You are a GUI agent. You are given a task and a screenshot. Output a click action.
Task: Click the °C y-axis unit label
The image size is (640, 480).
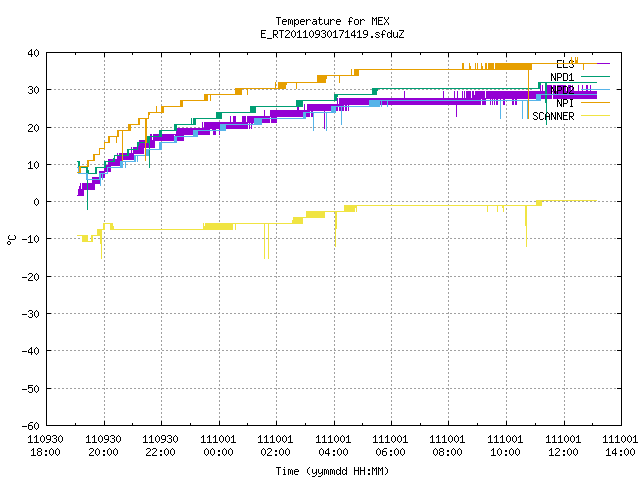[11, 240]
